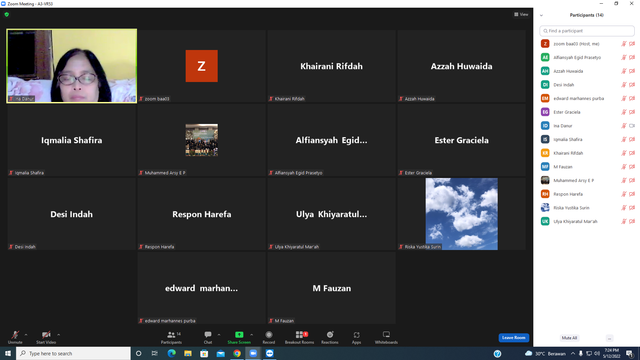Click the Mute All button

569,338
